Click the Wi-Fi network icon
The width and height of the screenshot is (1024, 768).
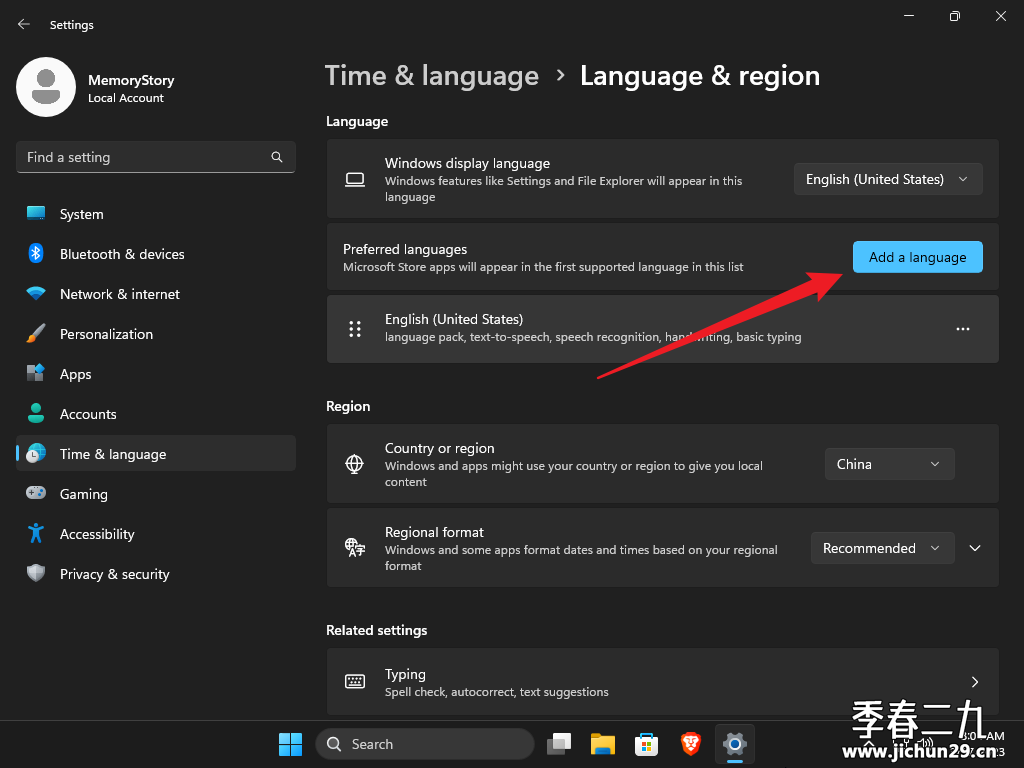click(36, 293)
